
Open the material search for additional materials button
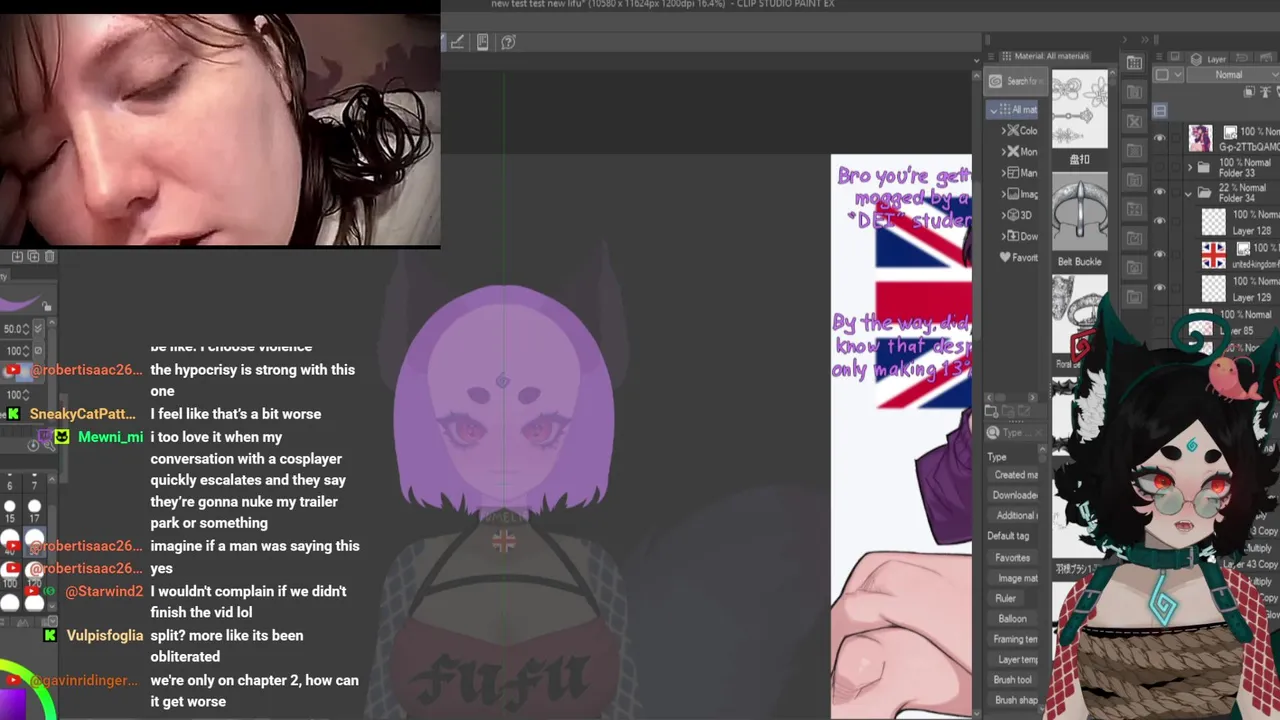(1016, 81)
